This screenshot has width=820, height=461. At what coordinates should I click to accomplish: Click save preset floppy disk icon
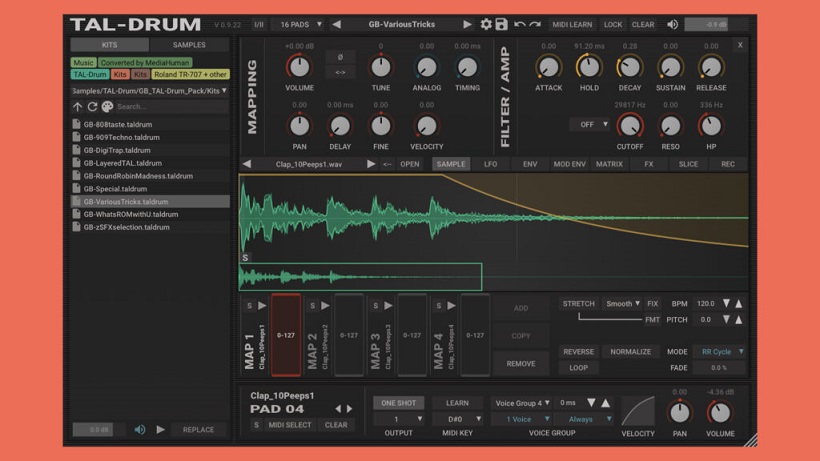(502, 24)
